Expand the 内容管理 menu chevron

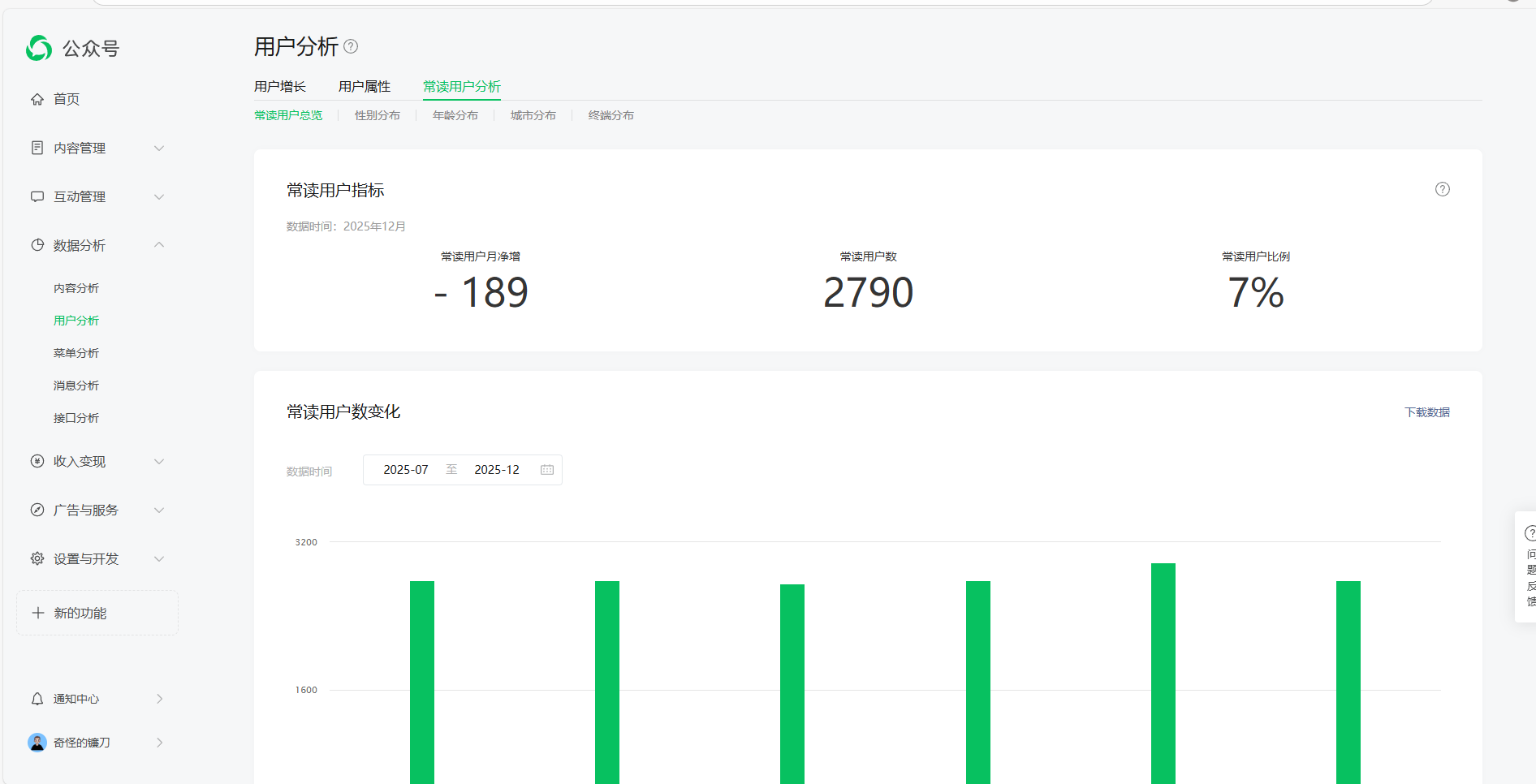[x=159, y=148]
